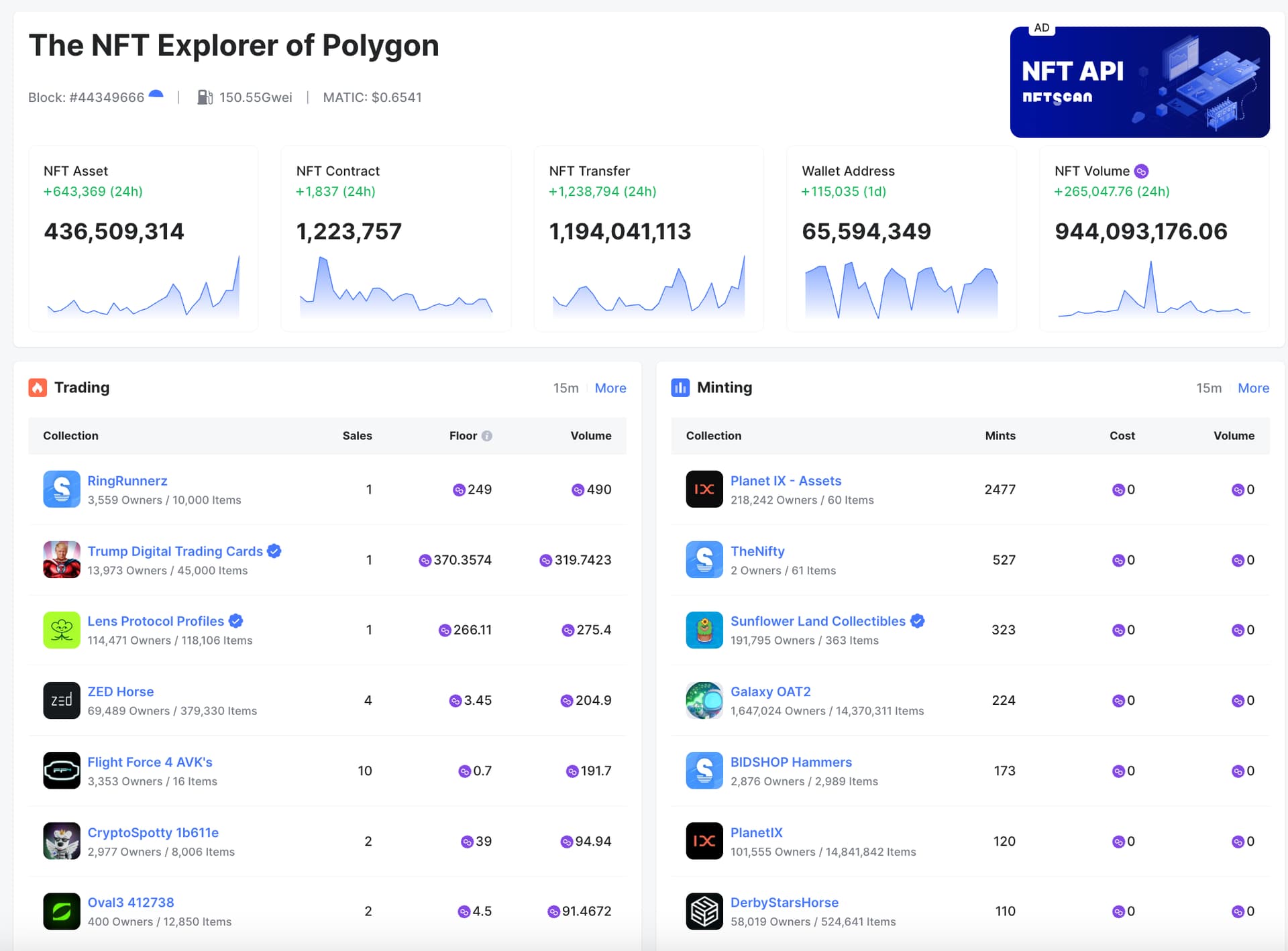
Task: Click the Sunflower Land Collectibles logo
Action: 704,630
